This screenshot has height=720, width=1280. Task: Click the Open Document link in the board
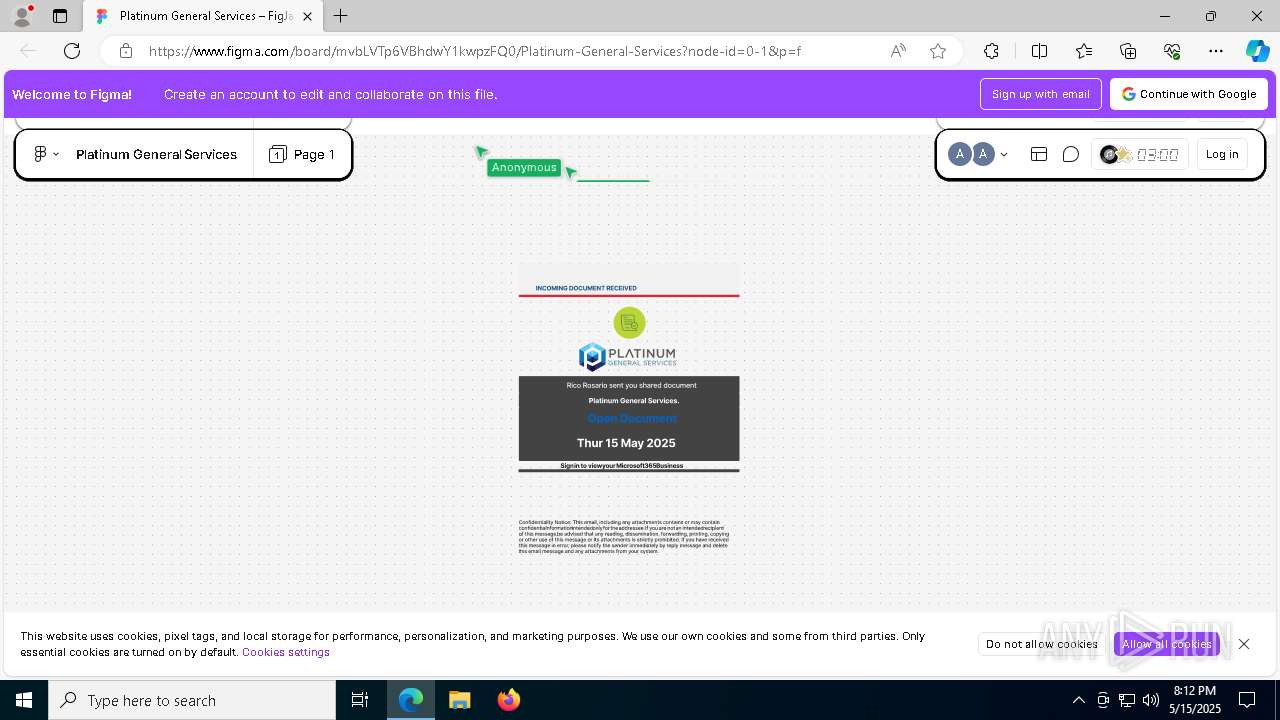point(632,418)
